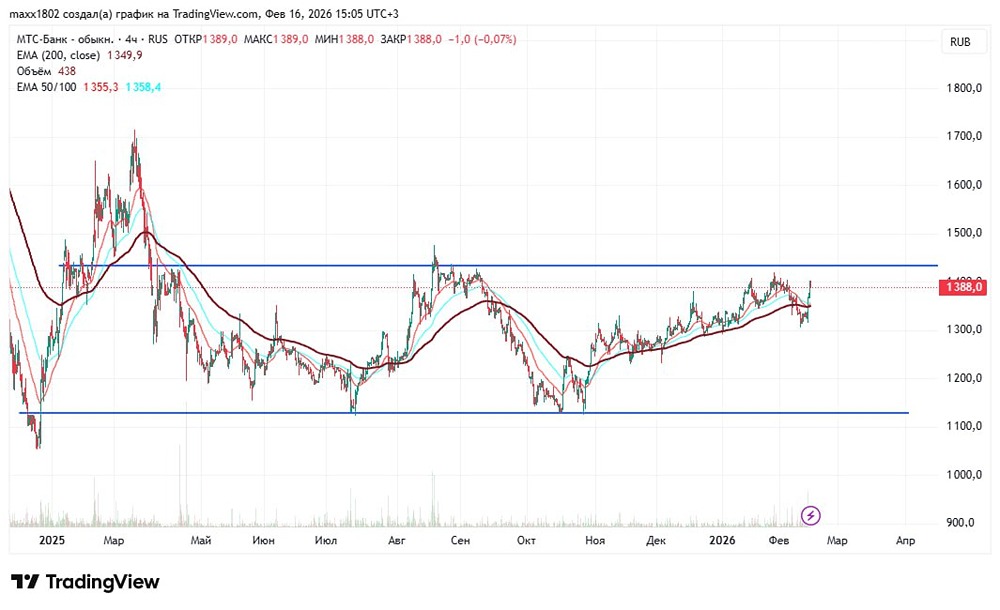
Task: Click the red 1388,0 current price label
Action: point(963,287)
